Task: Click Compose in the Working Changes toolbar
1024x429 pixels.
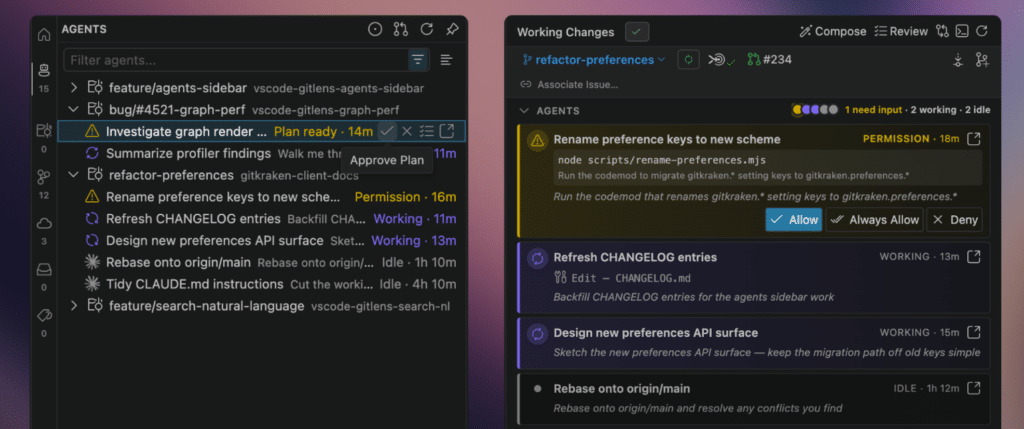Action: [x=833, y=31]
